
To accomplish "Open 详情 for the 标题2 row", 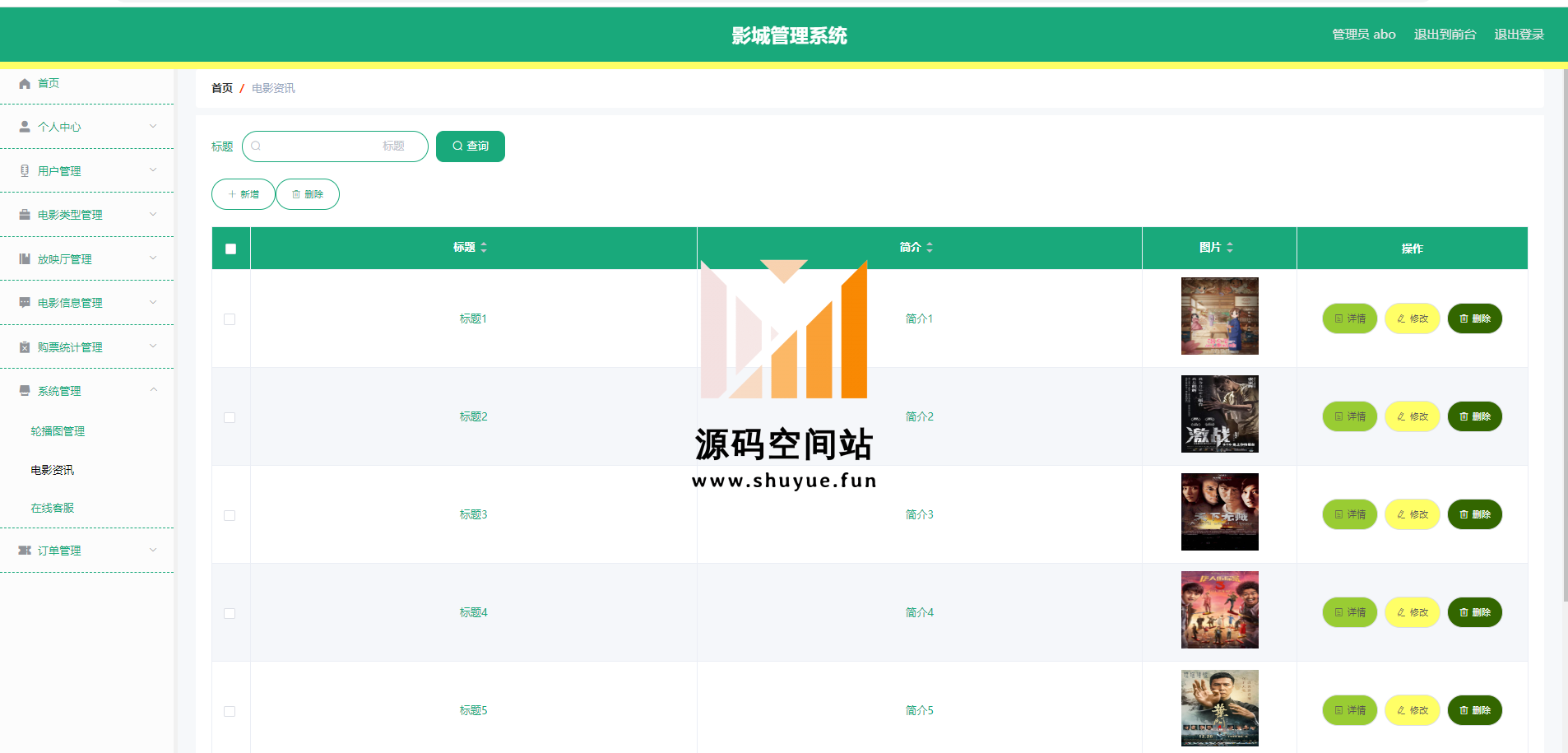I will pyautogui.click(x=1350, y=416).
